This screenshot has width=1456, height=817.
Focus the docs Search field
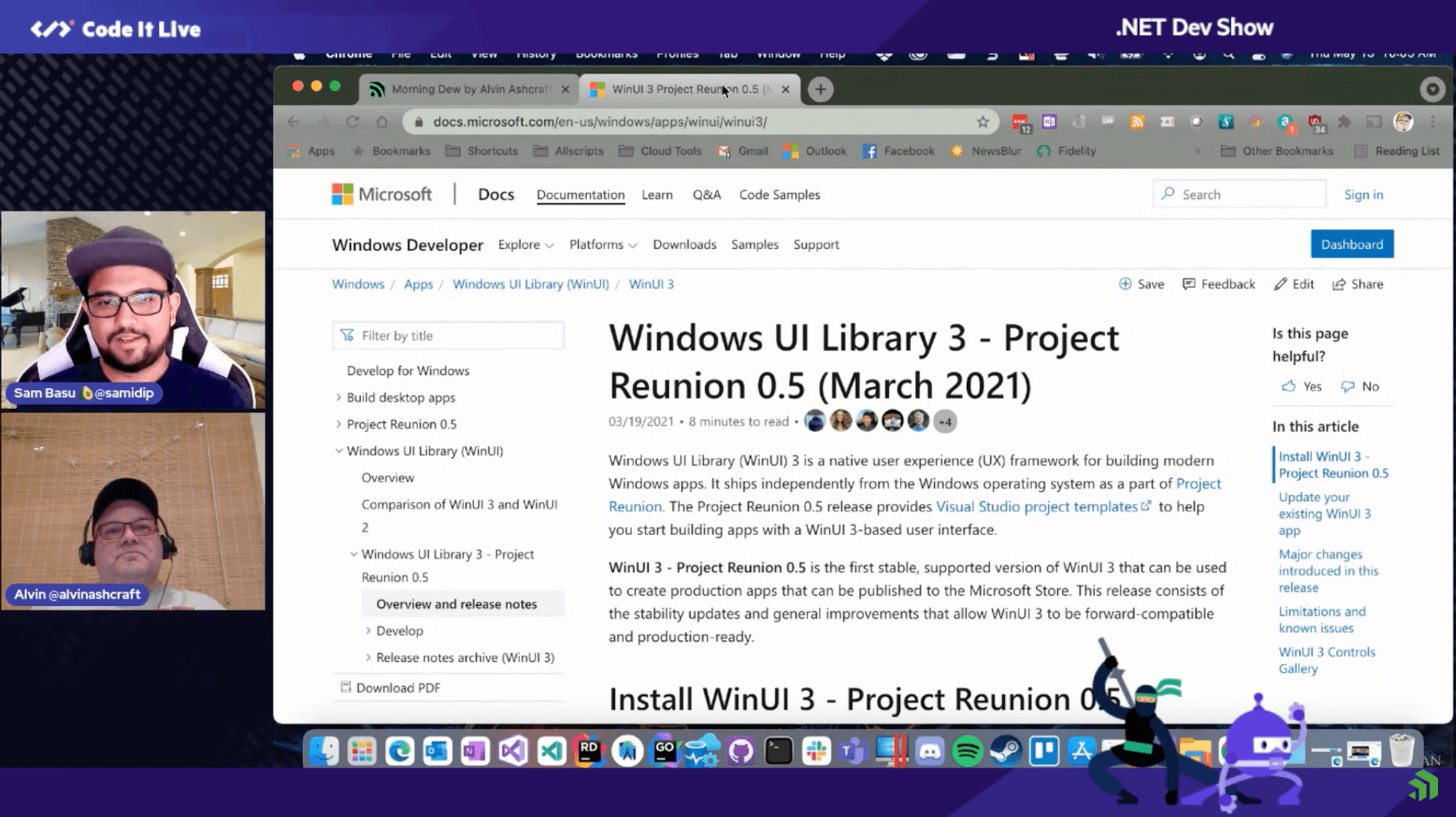click(1240, 195)
